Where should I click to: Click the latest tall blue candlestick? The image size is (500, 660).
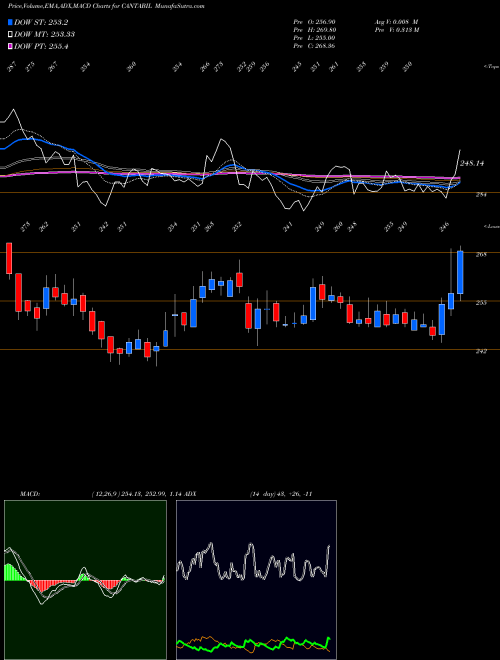pos(460,272)
